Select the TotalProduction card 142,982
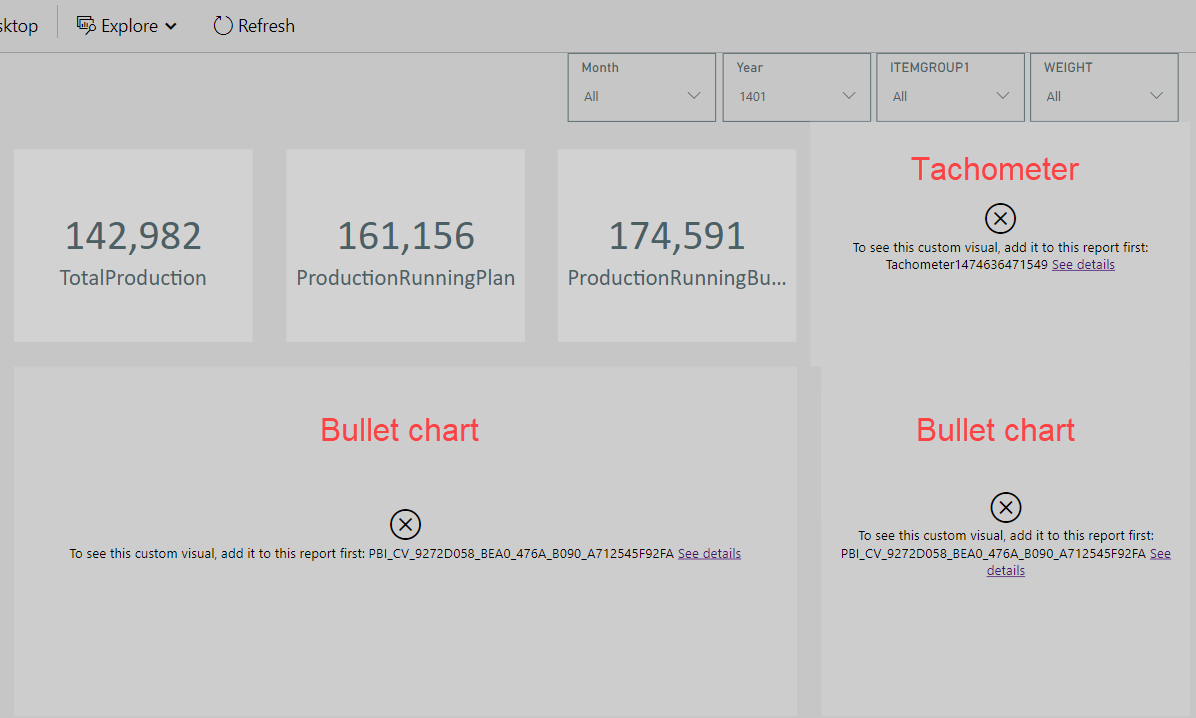The image size is (1196, 718). pos(133,246)
